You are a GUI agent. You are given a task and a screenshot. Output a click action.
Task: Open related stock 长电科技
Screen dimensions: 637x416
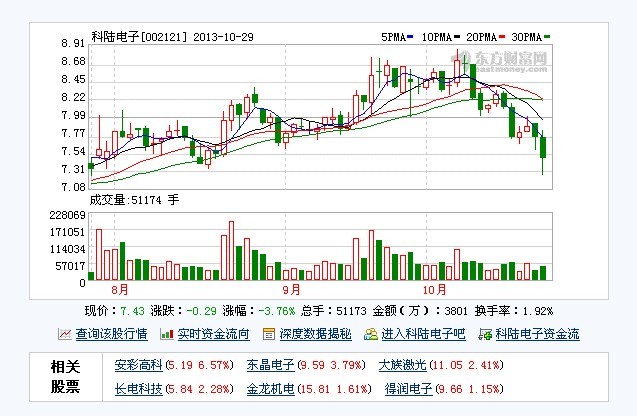[x=138, y=389]
